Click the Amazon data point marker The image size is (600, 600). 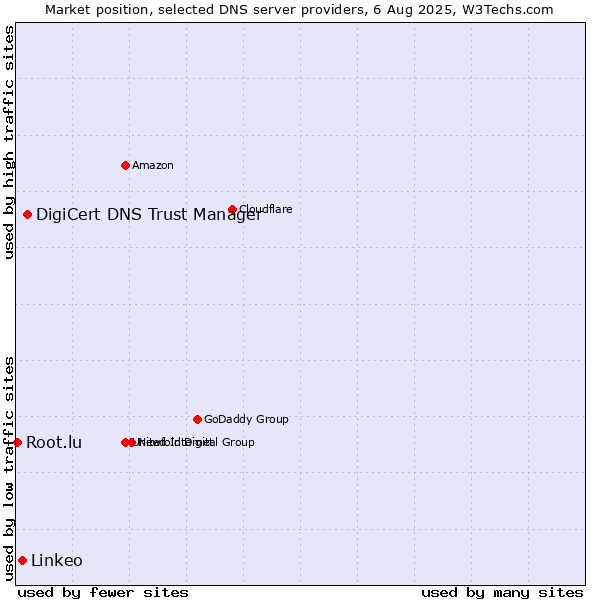[x=125, y=165]
